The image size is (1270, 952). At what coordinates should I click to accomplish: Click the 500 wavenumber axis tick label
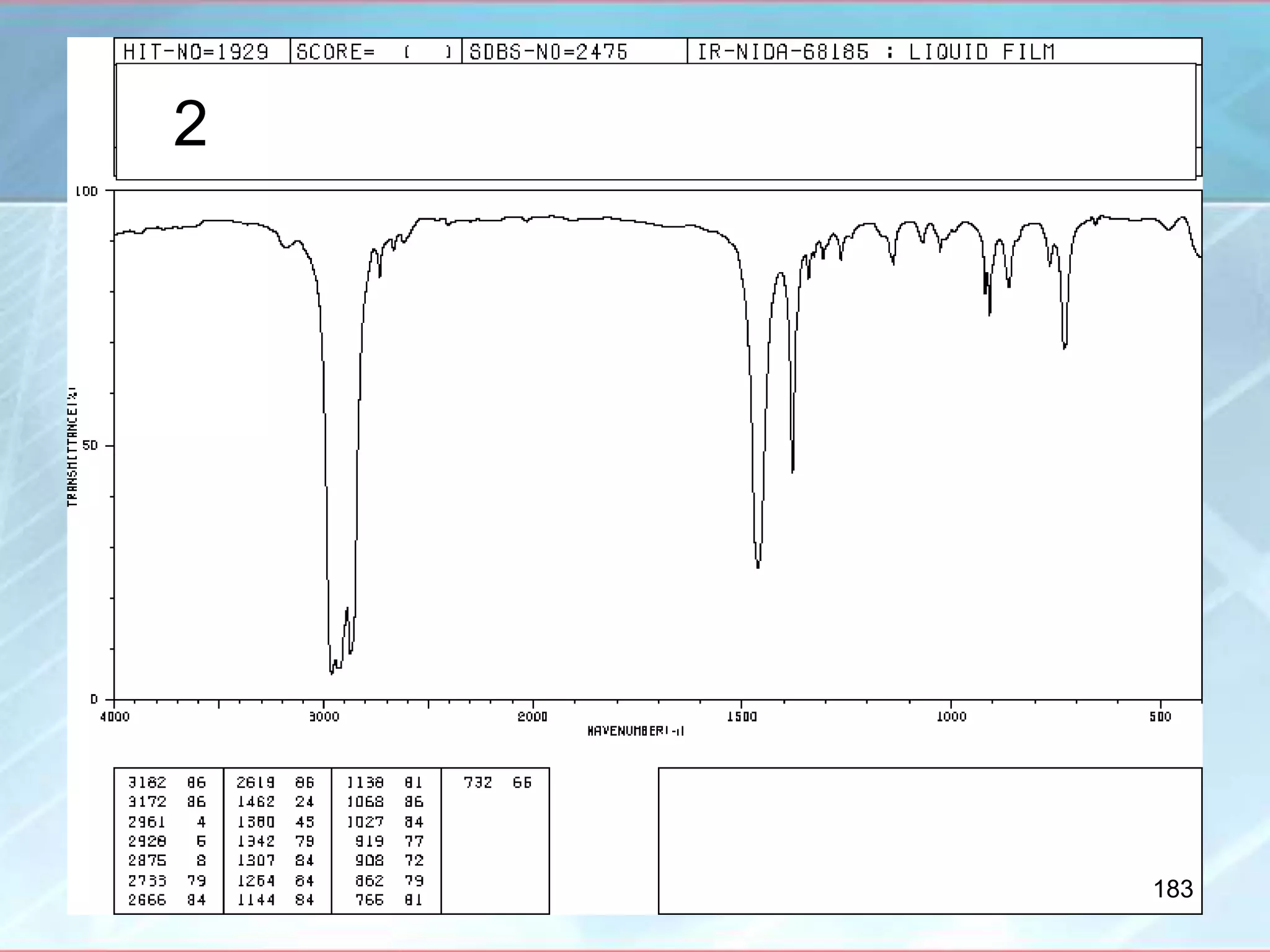pos(1160,717)
